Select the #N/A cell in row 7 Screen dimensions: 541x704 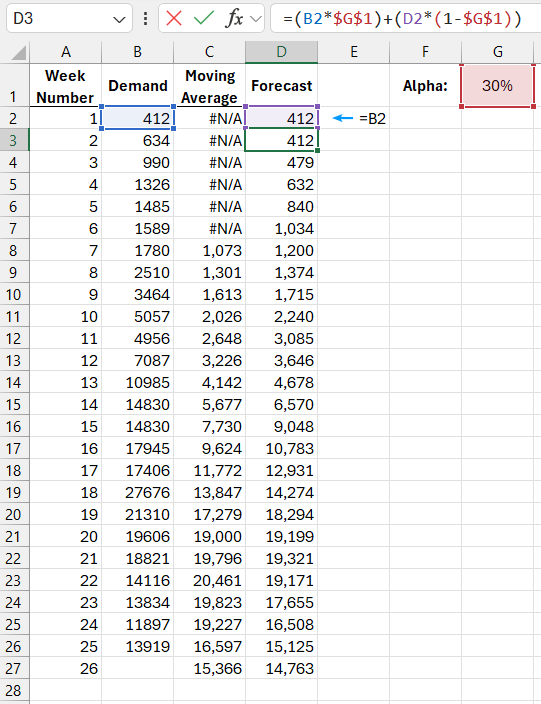point(209,229)
